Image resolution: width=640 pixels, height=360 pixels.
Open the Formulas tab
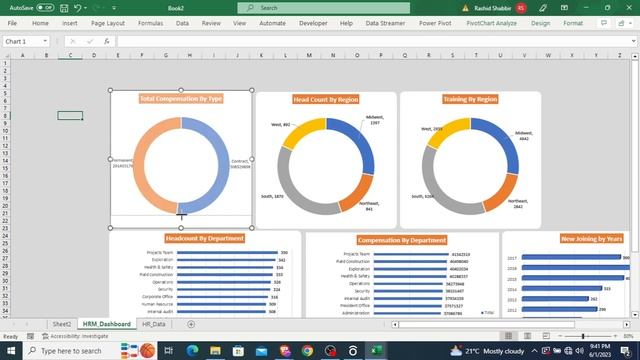click(151, 23)
